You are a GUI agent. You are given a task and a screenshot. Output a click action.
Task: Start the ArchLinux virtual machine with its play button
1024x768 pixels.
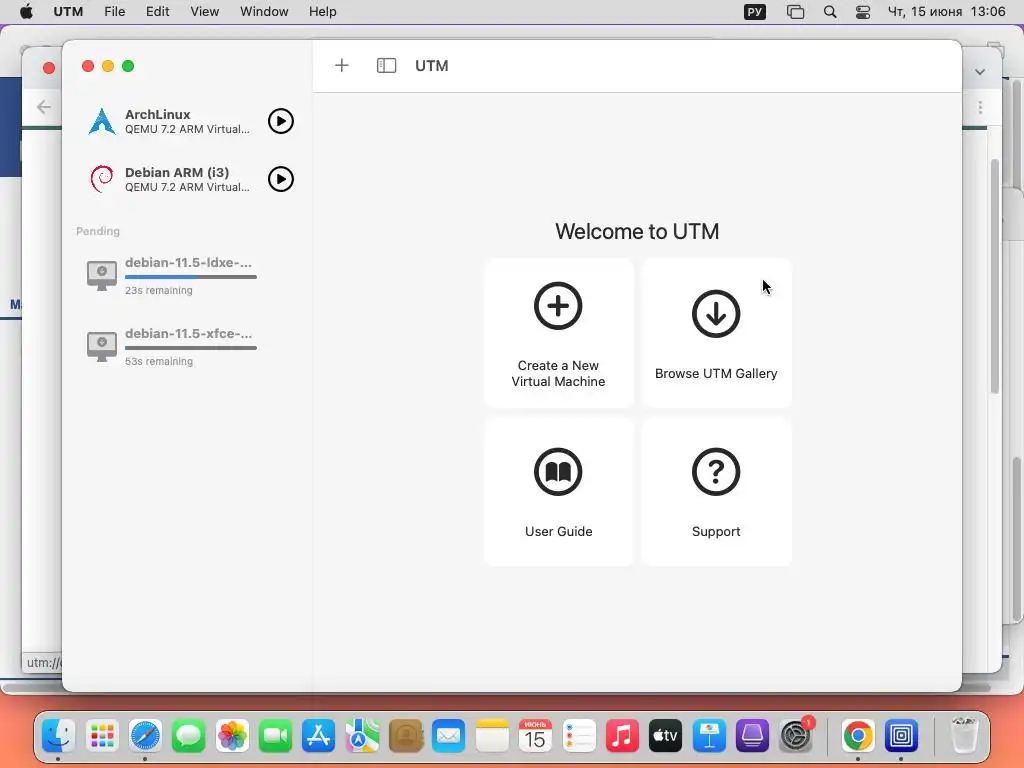pyautogui.click(x=281, y=121)
